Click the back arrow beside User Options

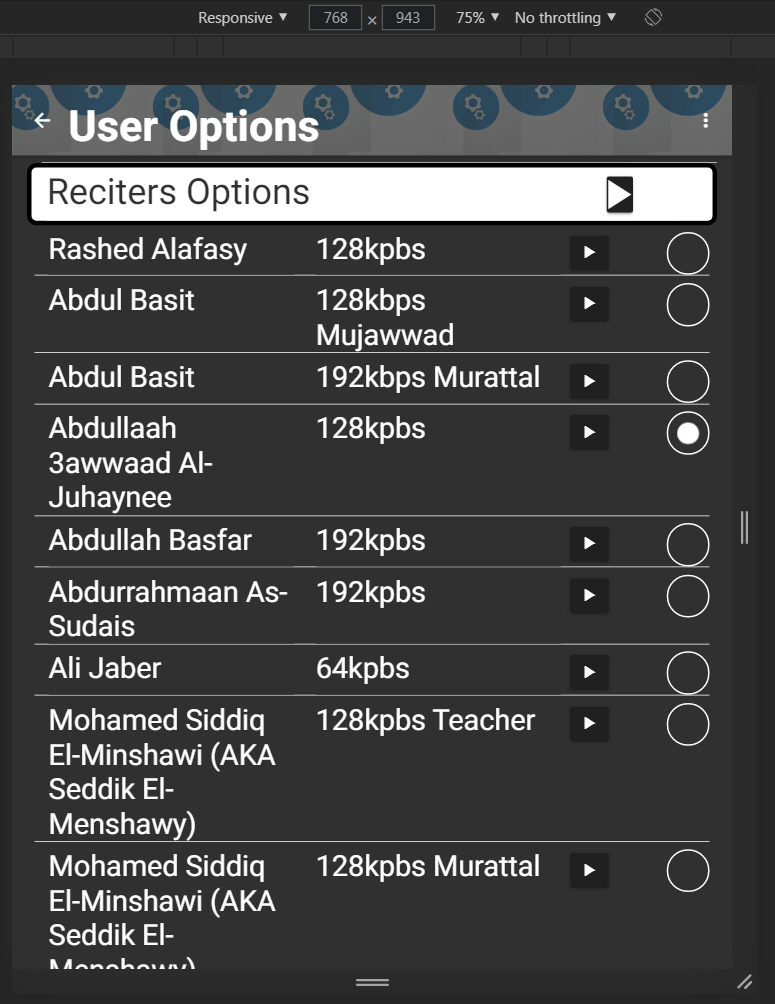tap(42, 121)
